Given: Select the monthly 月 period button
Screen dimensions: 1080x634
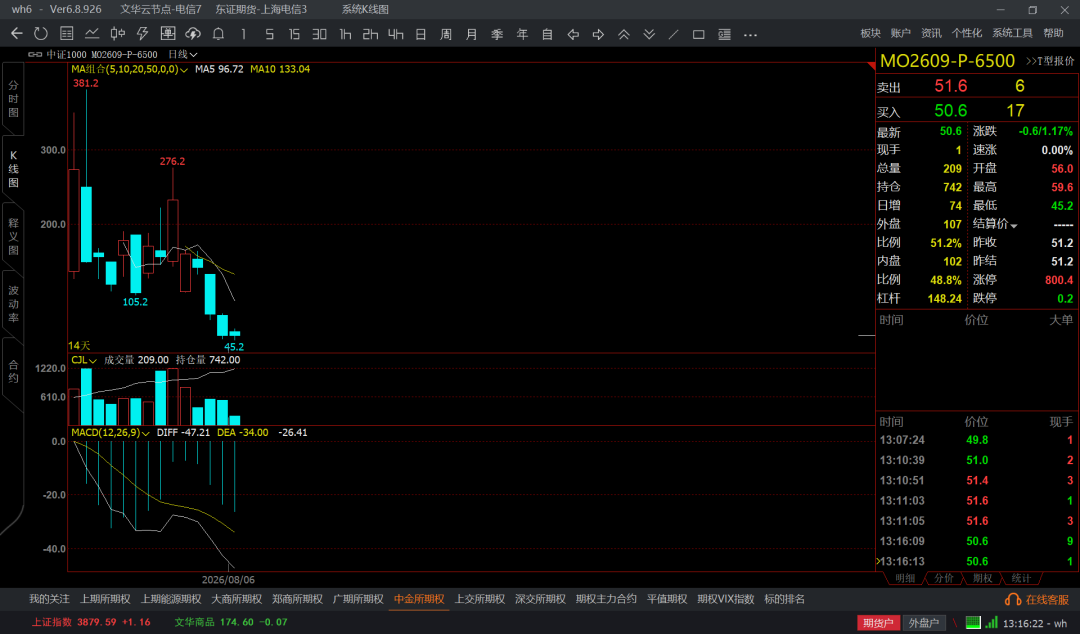Looking at the screenshot, I should [x=471, y=34].
